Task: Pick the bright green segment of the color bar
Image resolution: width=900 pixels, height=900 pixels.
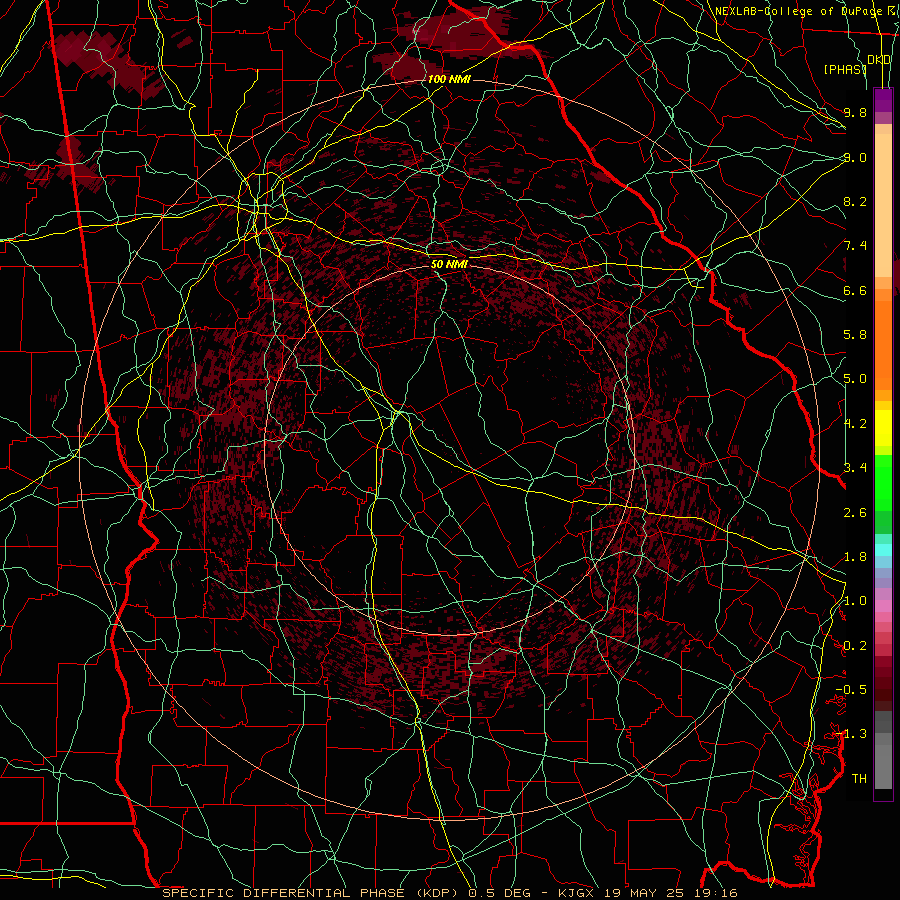Action: (883, 483)
